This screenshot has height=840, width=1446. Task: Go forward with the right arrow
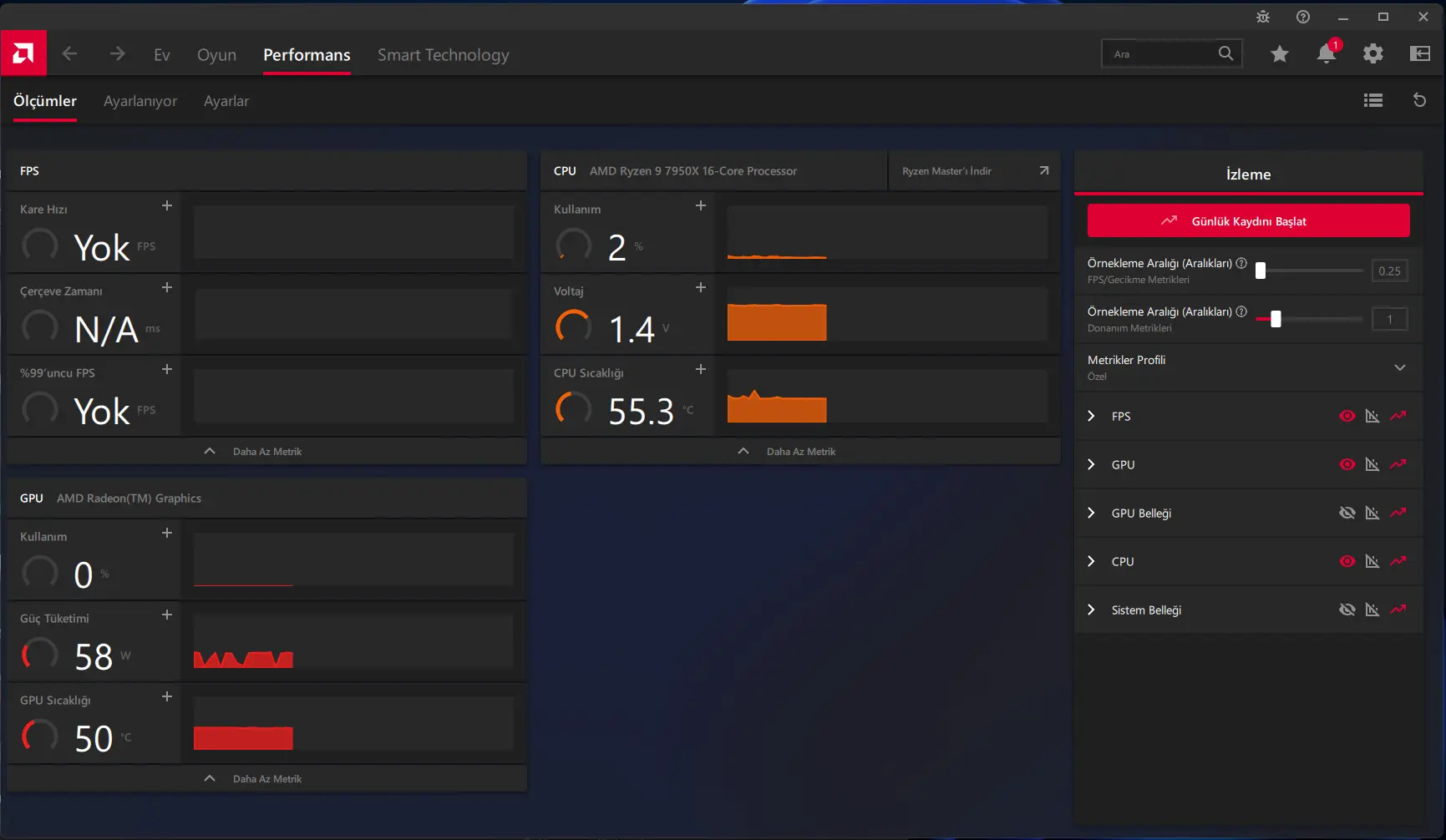tap(117, 53)
